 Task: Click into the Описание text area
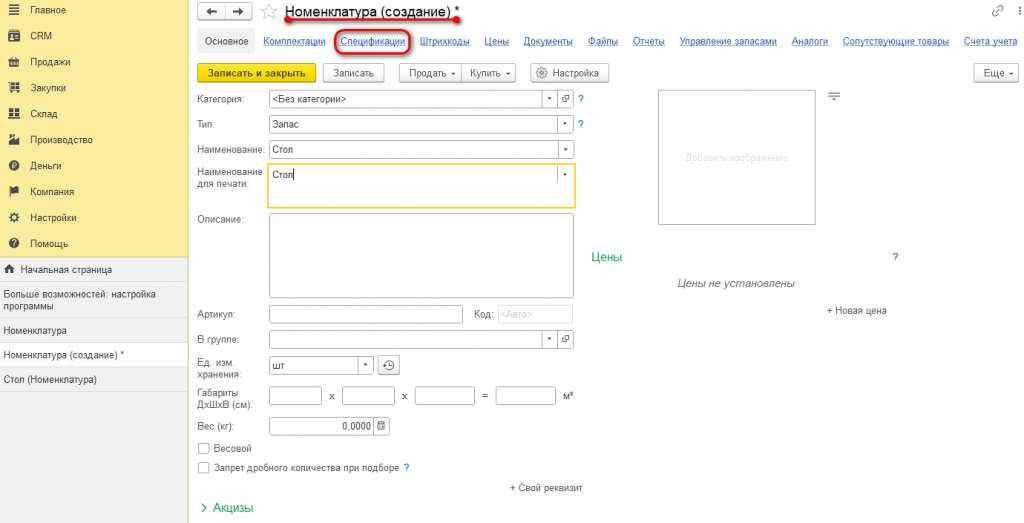click(x=421, y=255)
